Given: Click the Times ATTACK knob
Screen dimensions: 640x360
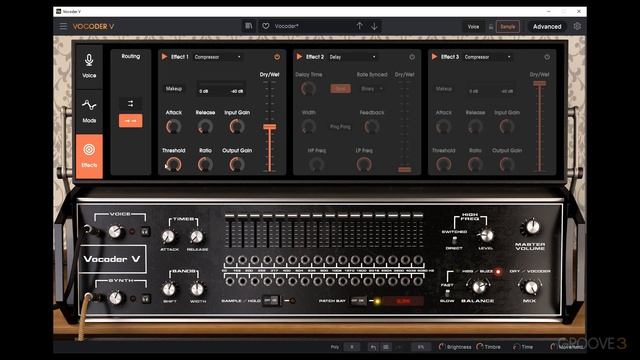Looking at the screenshot, I should [x=169, y=236].
